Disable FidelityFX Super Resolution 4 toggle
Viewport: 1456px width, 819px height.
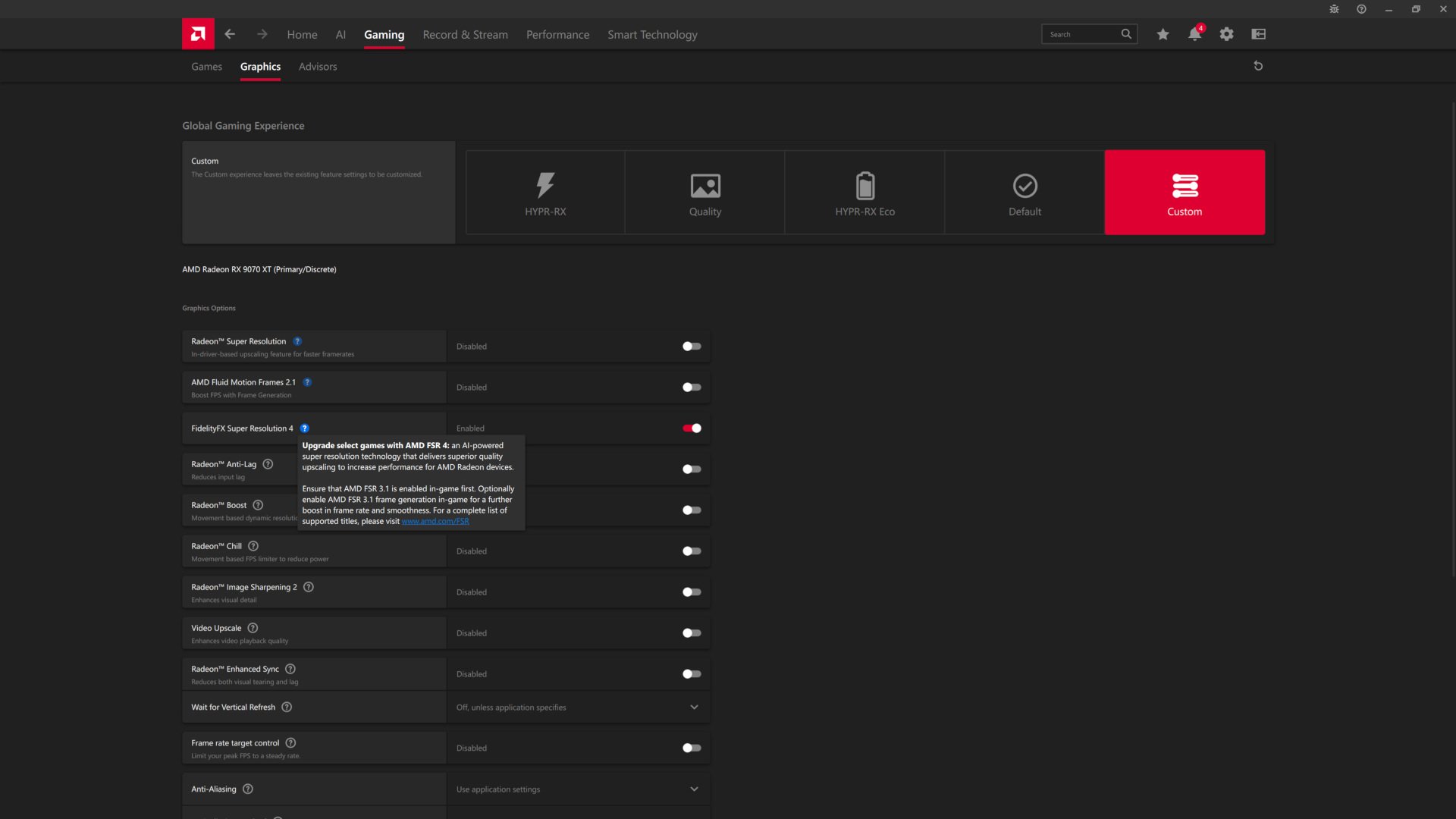click(x=692, y=428)
